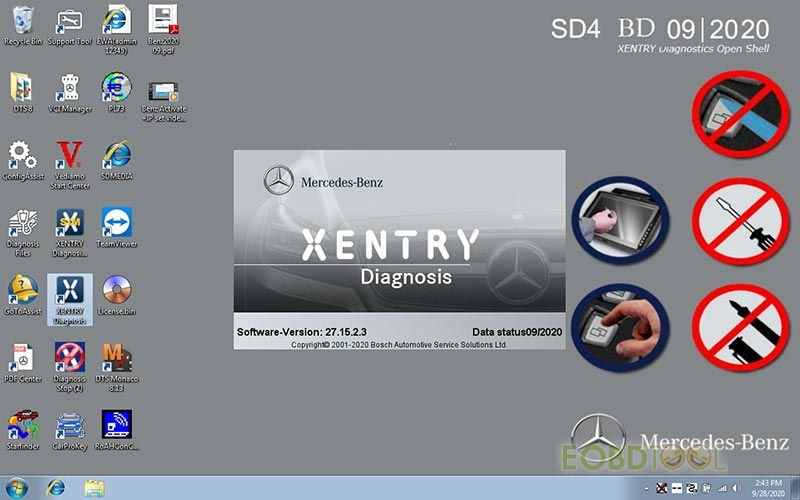Open the SDMEDIA shortcut
The width and height of the screenshot is (800, 500).
[117, 161]
